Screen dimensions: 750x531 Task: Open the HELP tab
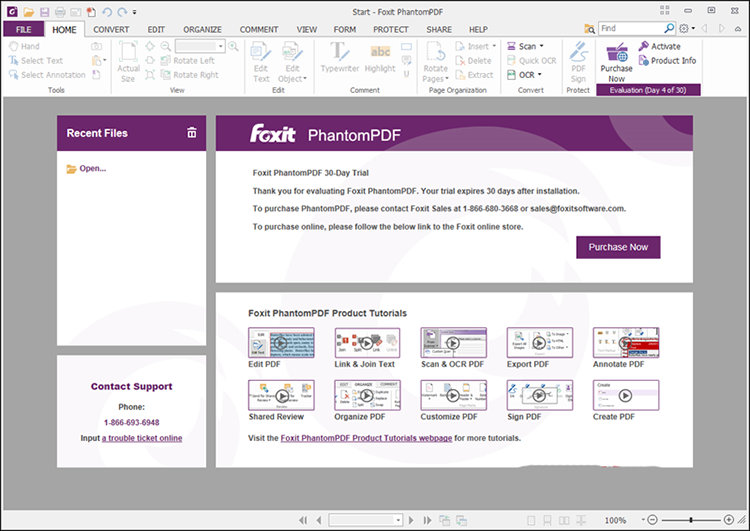(478, 29)
